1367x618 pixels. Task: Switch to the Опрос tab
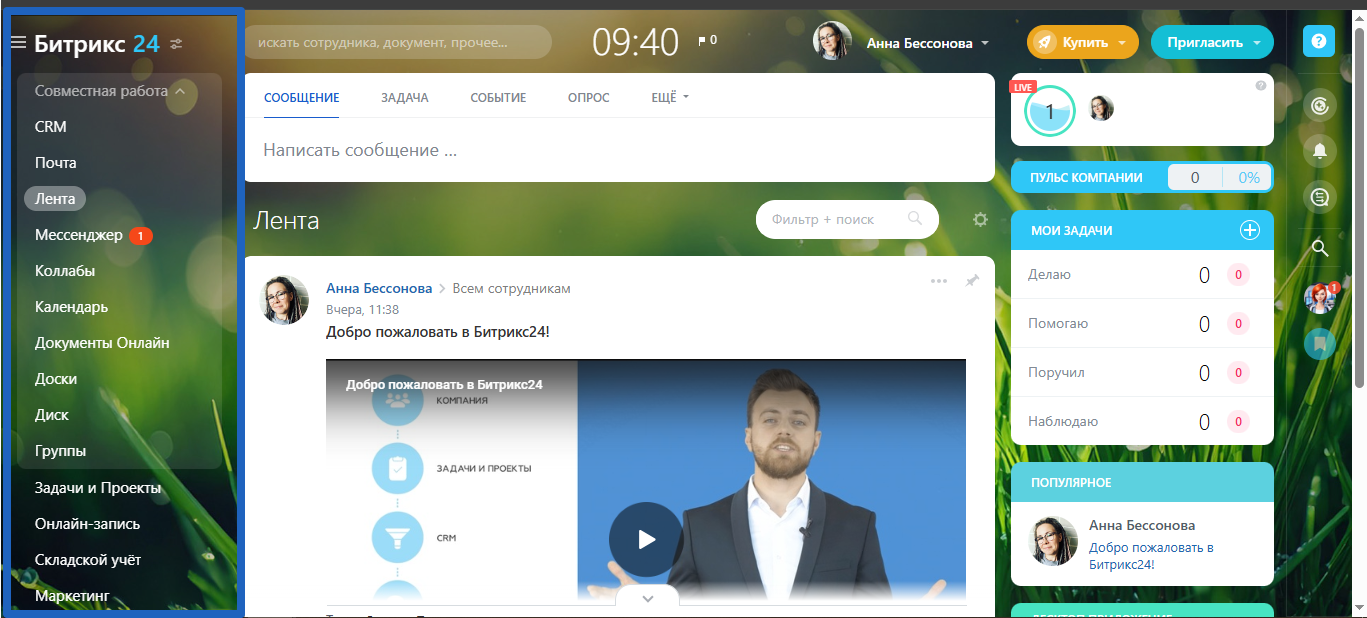(589, 98)
